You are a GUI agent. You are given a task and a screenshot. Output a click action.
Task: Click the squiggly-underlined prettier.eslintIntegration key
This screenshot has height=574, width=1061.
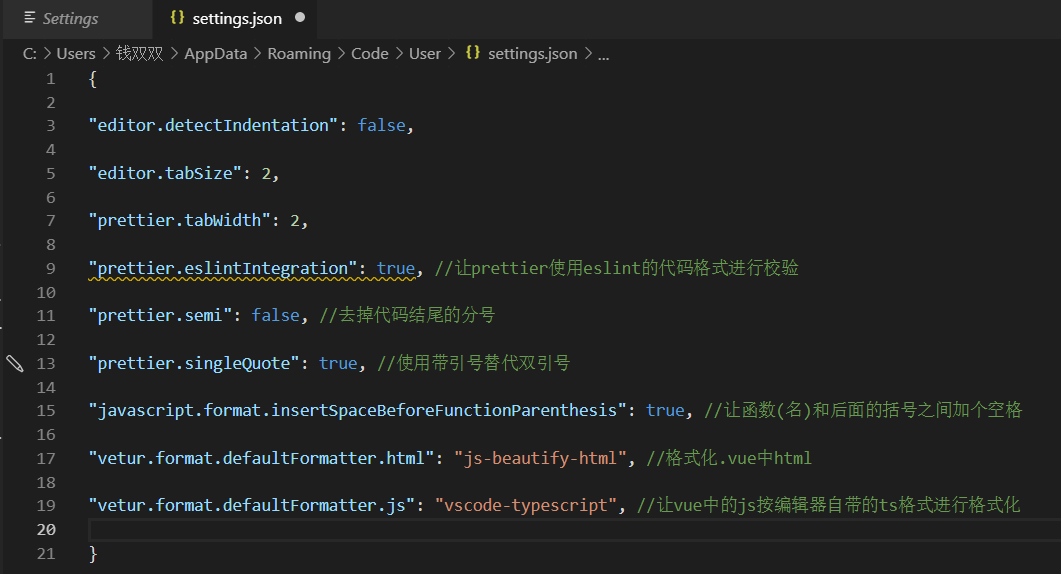(x=223, y=268)
